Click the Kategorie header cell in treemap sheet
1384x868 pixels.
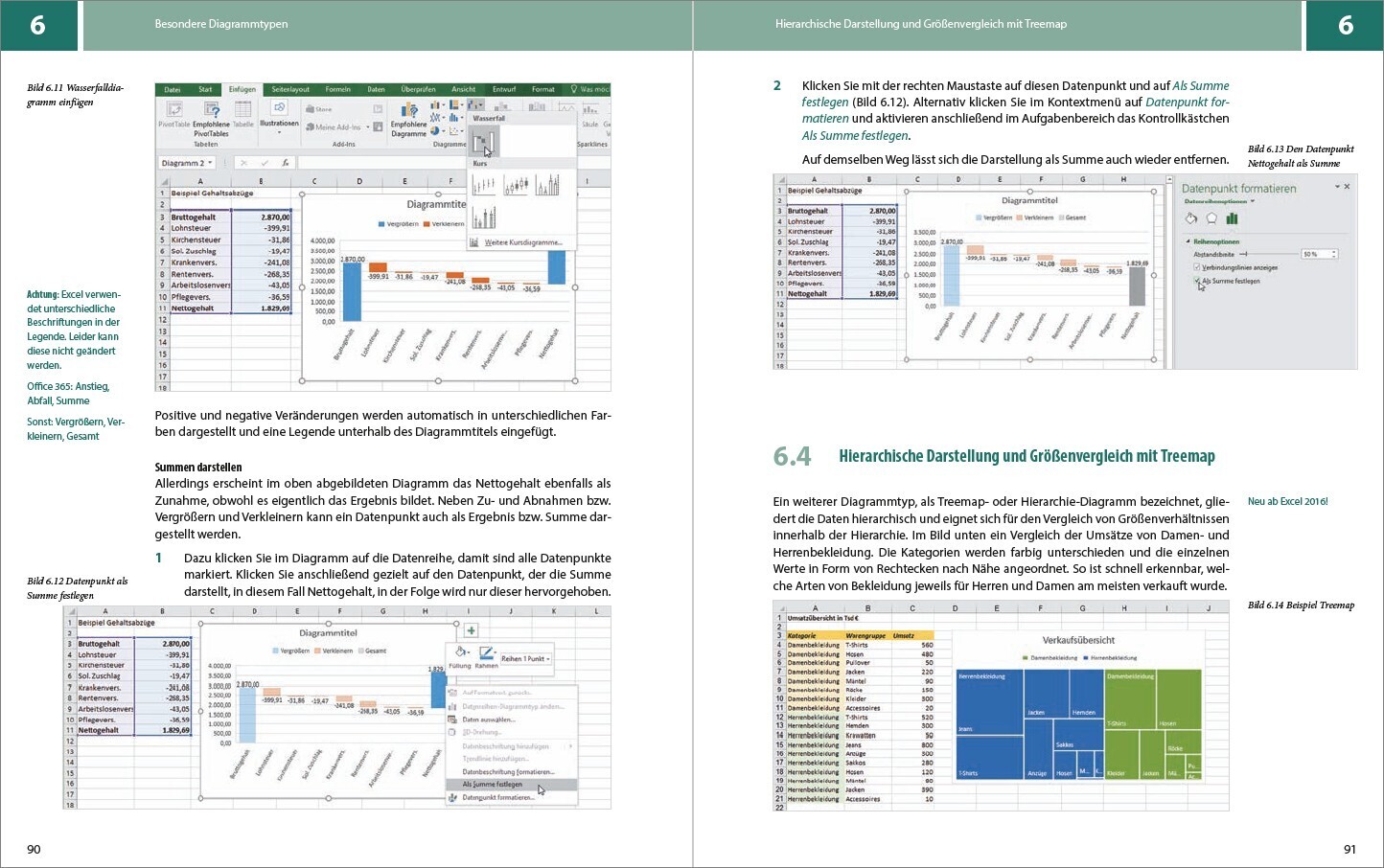pyautogui.click(x=813, y=635)
